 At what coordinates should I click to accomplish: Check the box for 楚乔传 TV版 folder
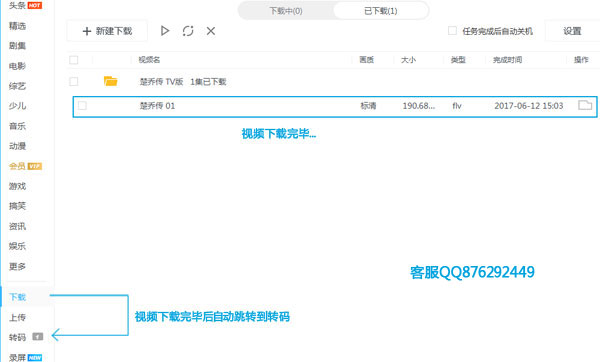click(73, 81)
